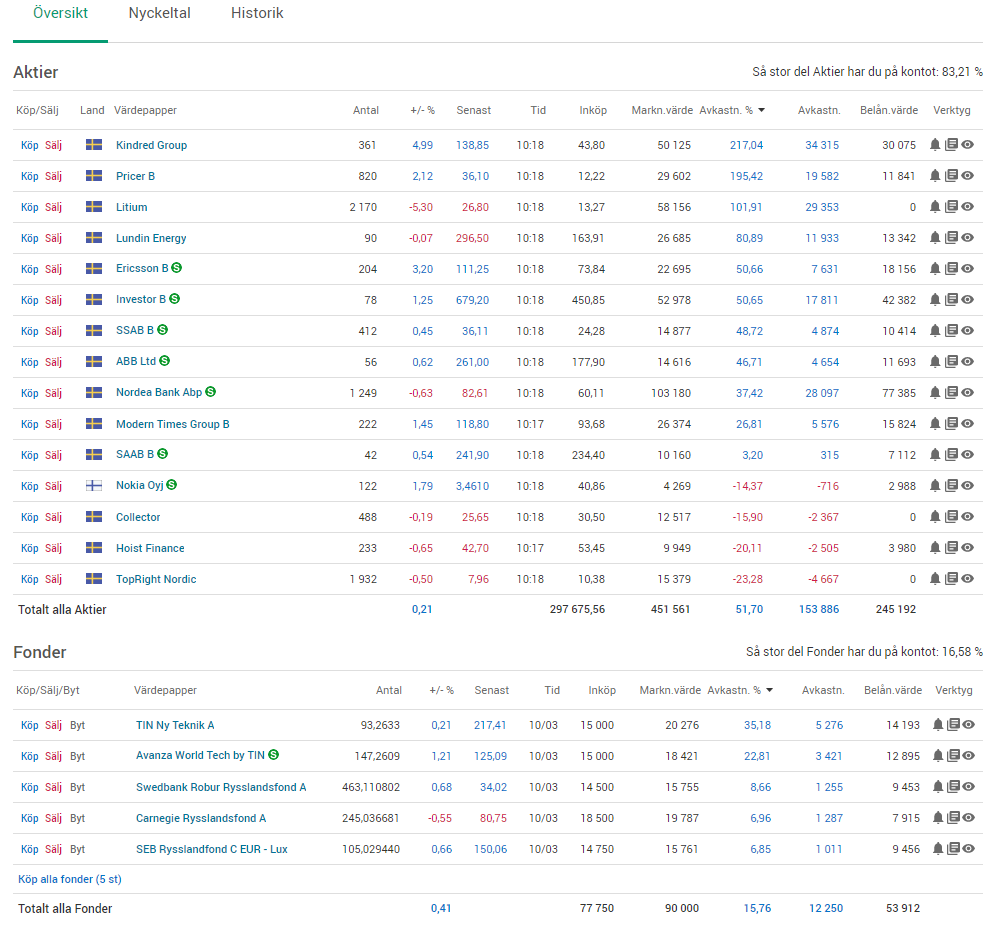This screenshot has width=1000, height=931.
Task: Click the Avkastn. % value 217,04 for Kindred Group
Action: pyautogui.click(x=746, y=145)
